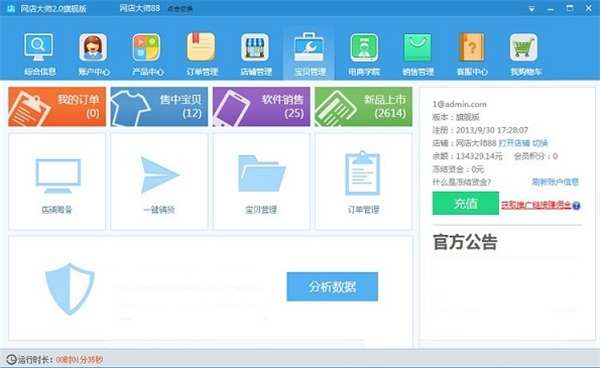Expand the title bar dropdown arrow menu
The width and height of the screenshot is (600, 368).
point(532,8)
